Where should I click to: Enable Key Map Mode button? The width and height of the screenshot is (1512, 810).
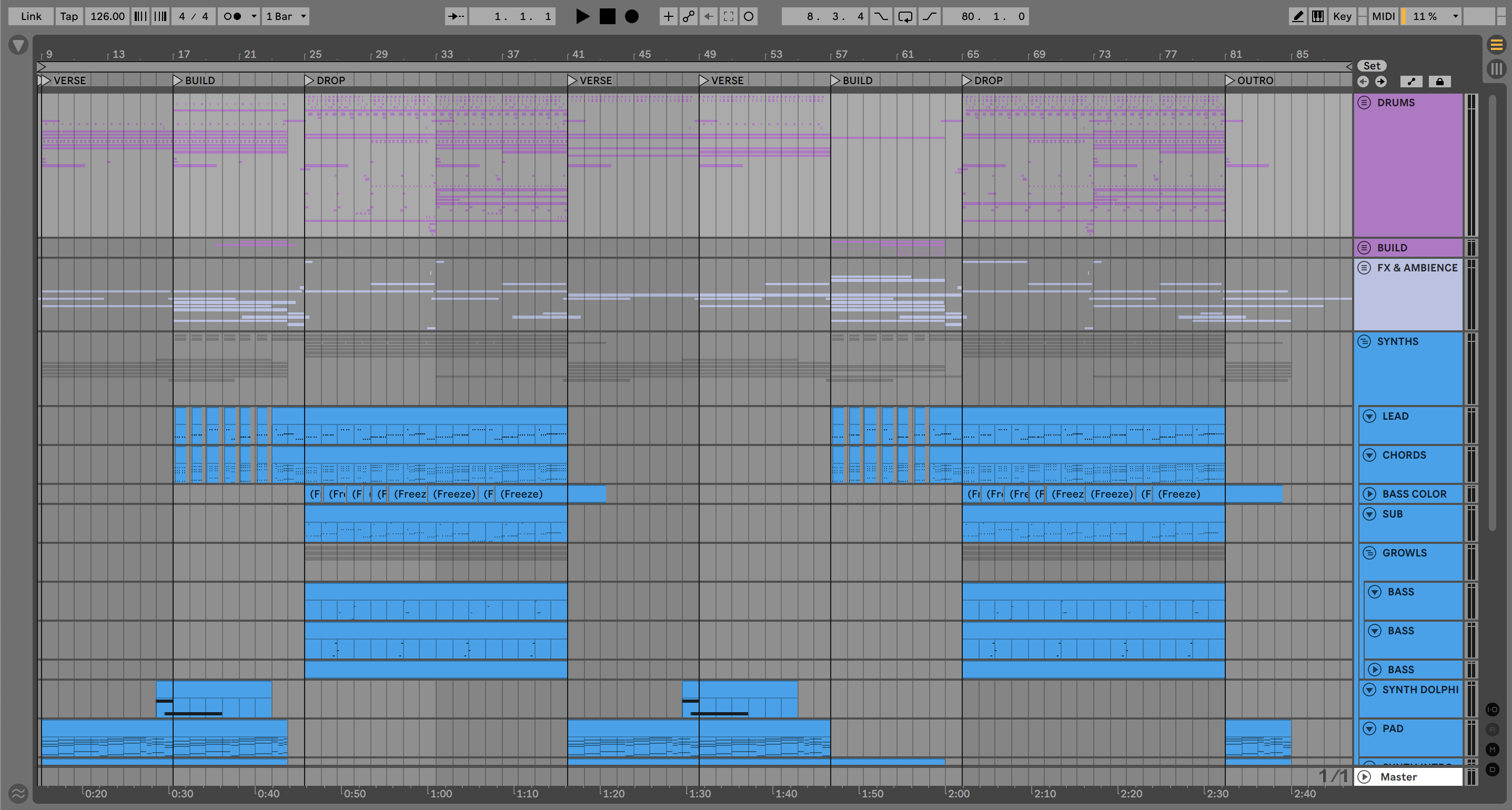tap(1342, 16)
